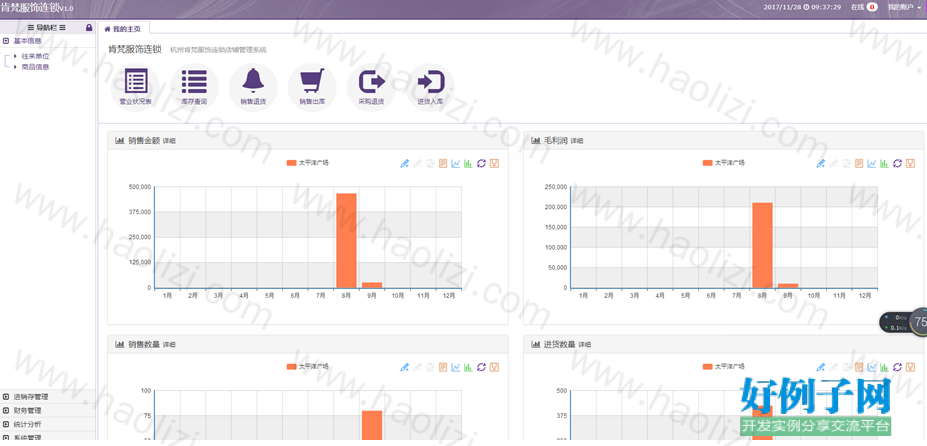Open 详细 link beside 毛利润
Viewport: 927px width, 446px height.
[576, 141]
